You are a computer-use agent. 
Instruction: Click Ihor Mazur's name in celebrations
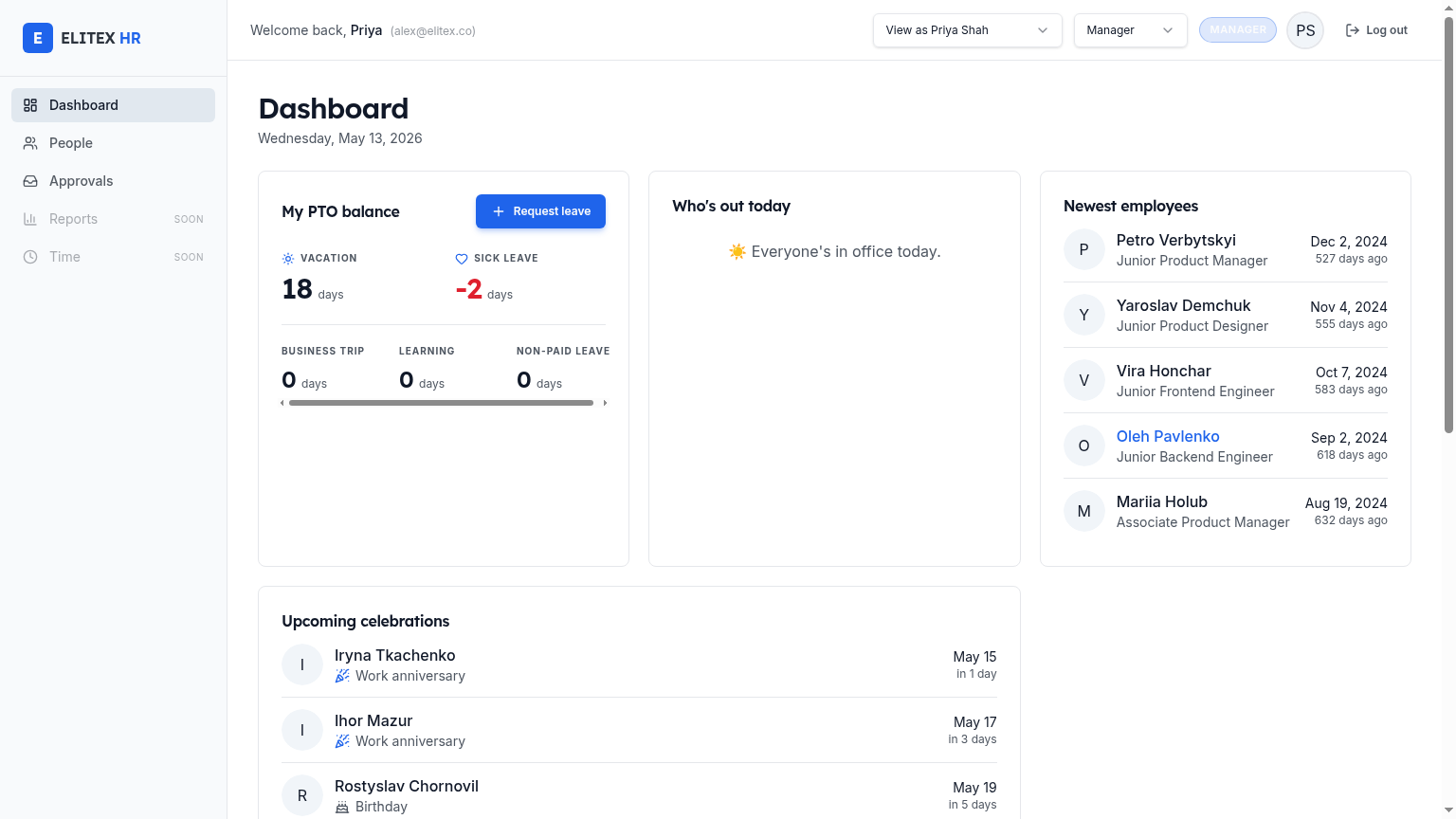tap(373, 720)
